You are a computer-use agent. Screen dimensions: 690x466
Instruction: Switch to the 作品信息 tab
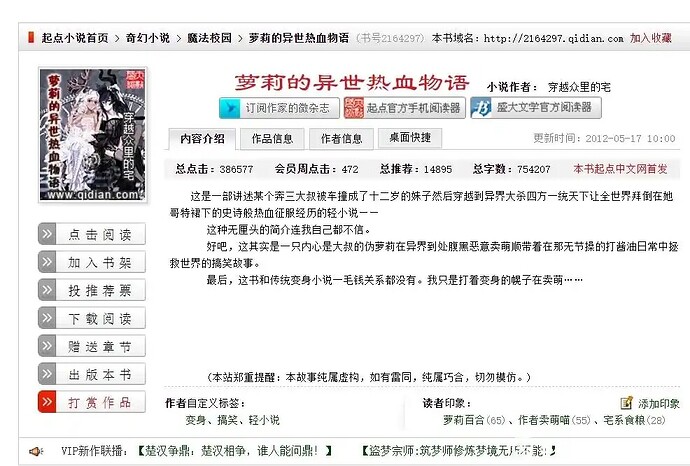(x=272, y=138)
